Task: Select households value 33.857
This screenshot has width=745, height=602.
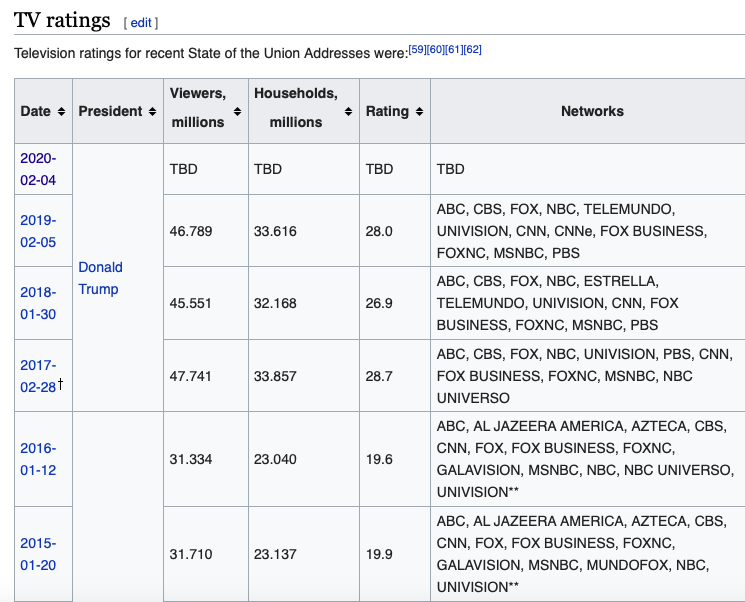Action: (x=275, y=376)
